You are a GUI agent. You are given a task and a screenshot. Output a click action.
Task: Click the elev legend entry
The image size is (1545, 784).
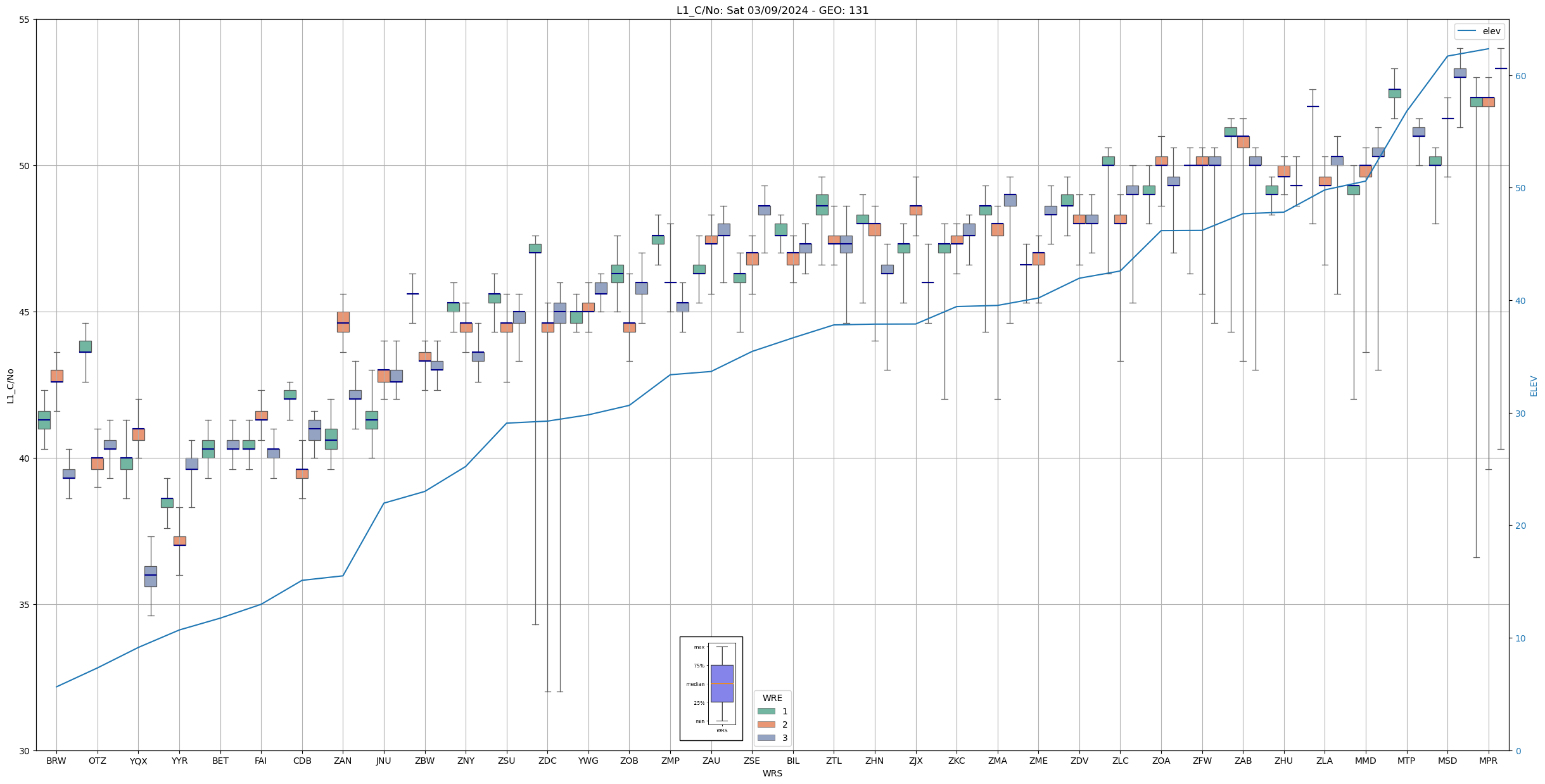click(x=1478, y=31)
